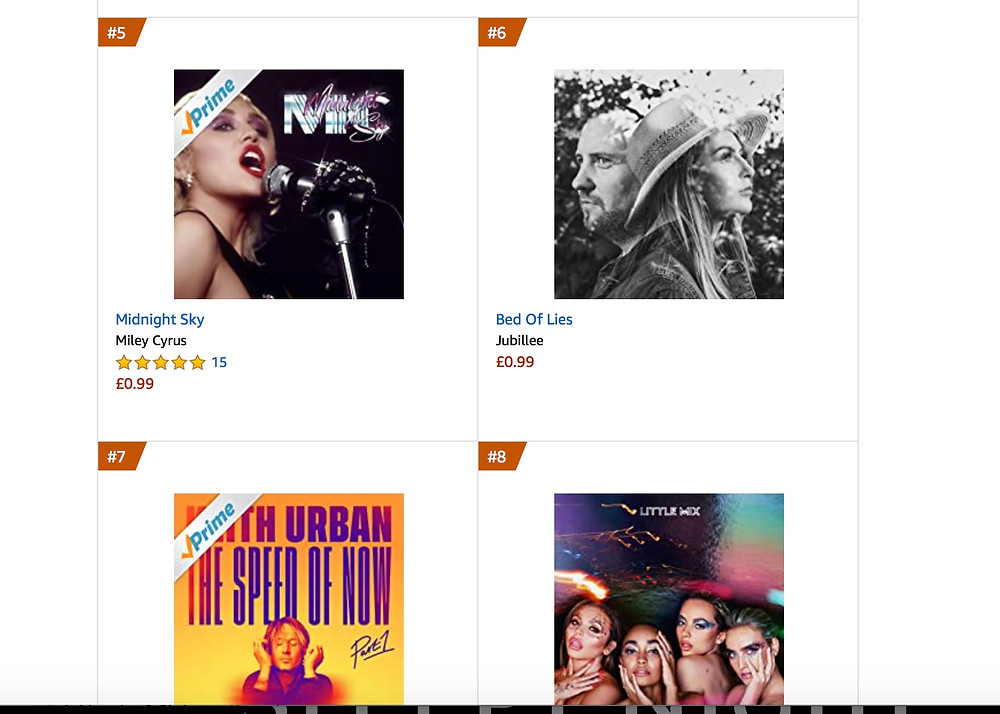The width and height of the screenshot is (1000, 714).
Task: Click the £0.99 price under Miley Cyrus
Action: coord(135,384)
